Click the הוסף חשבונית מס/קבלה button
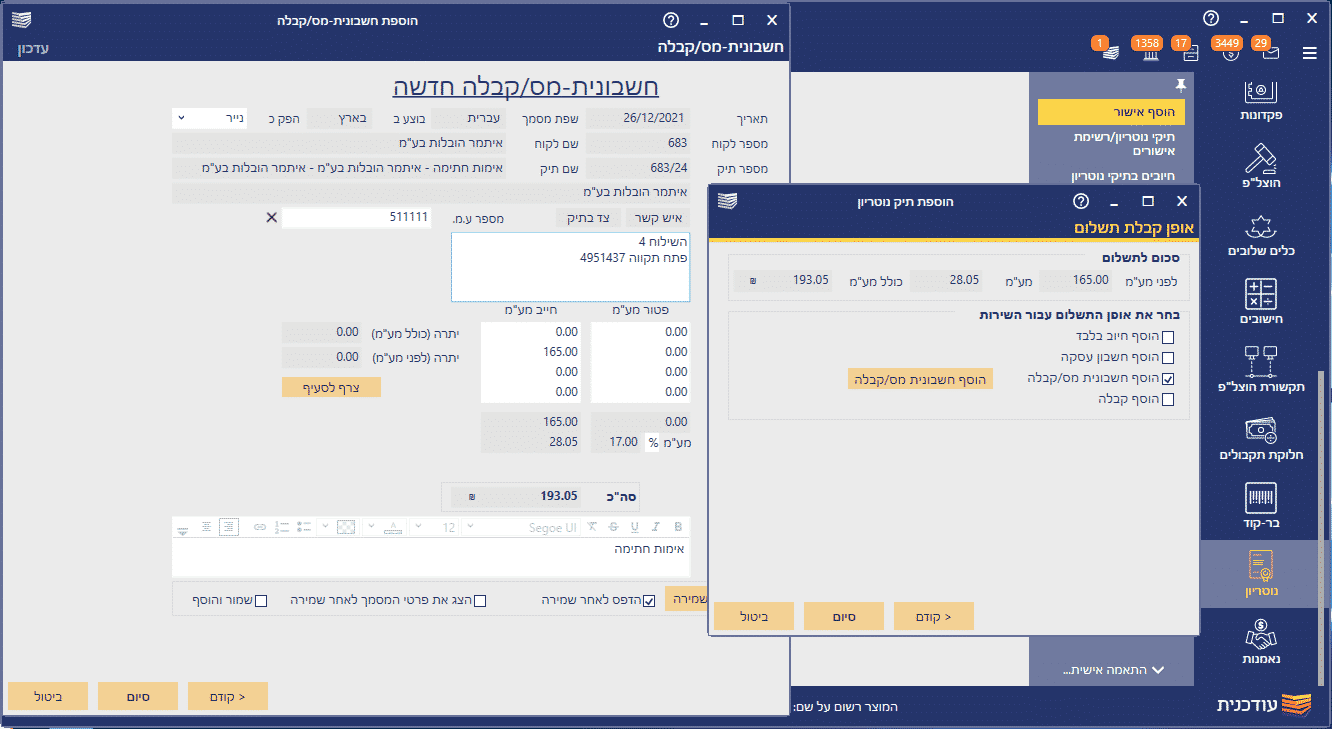This screenshot has height=729, width=1332. pyautogui.click(x=919, y=379)
